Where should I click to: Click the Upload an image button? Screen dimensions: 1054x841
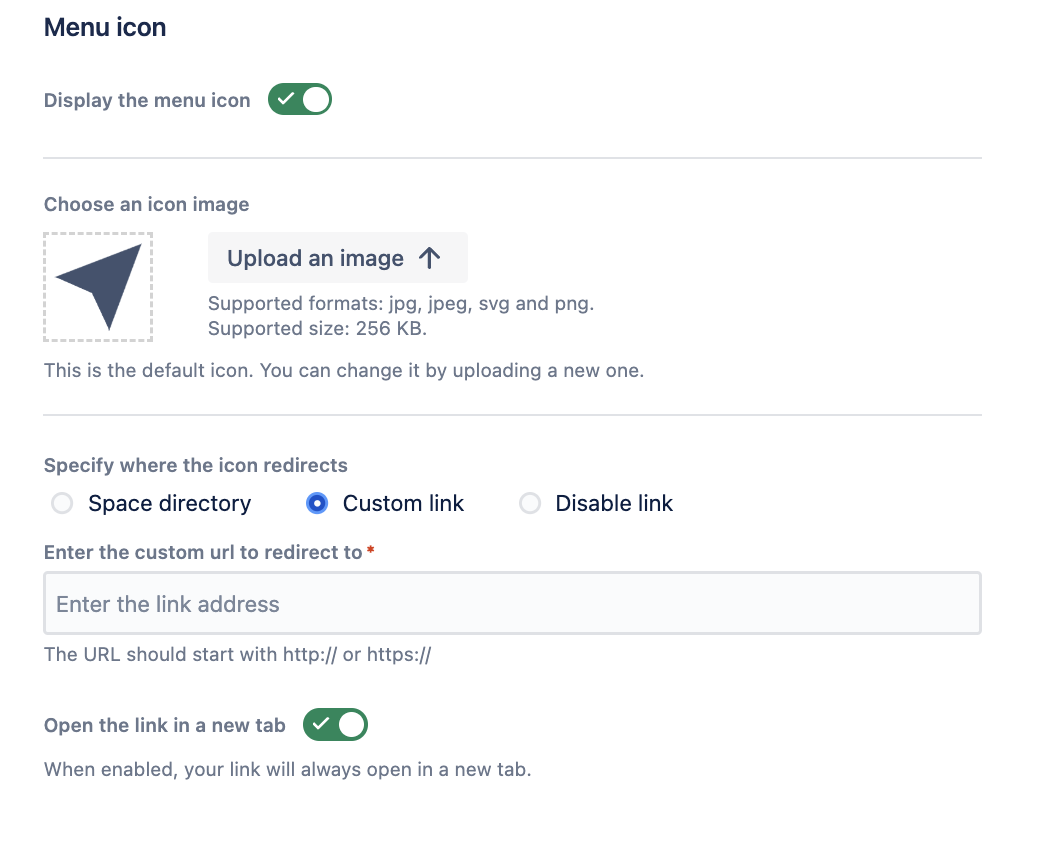click(x=337, y=258)
